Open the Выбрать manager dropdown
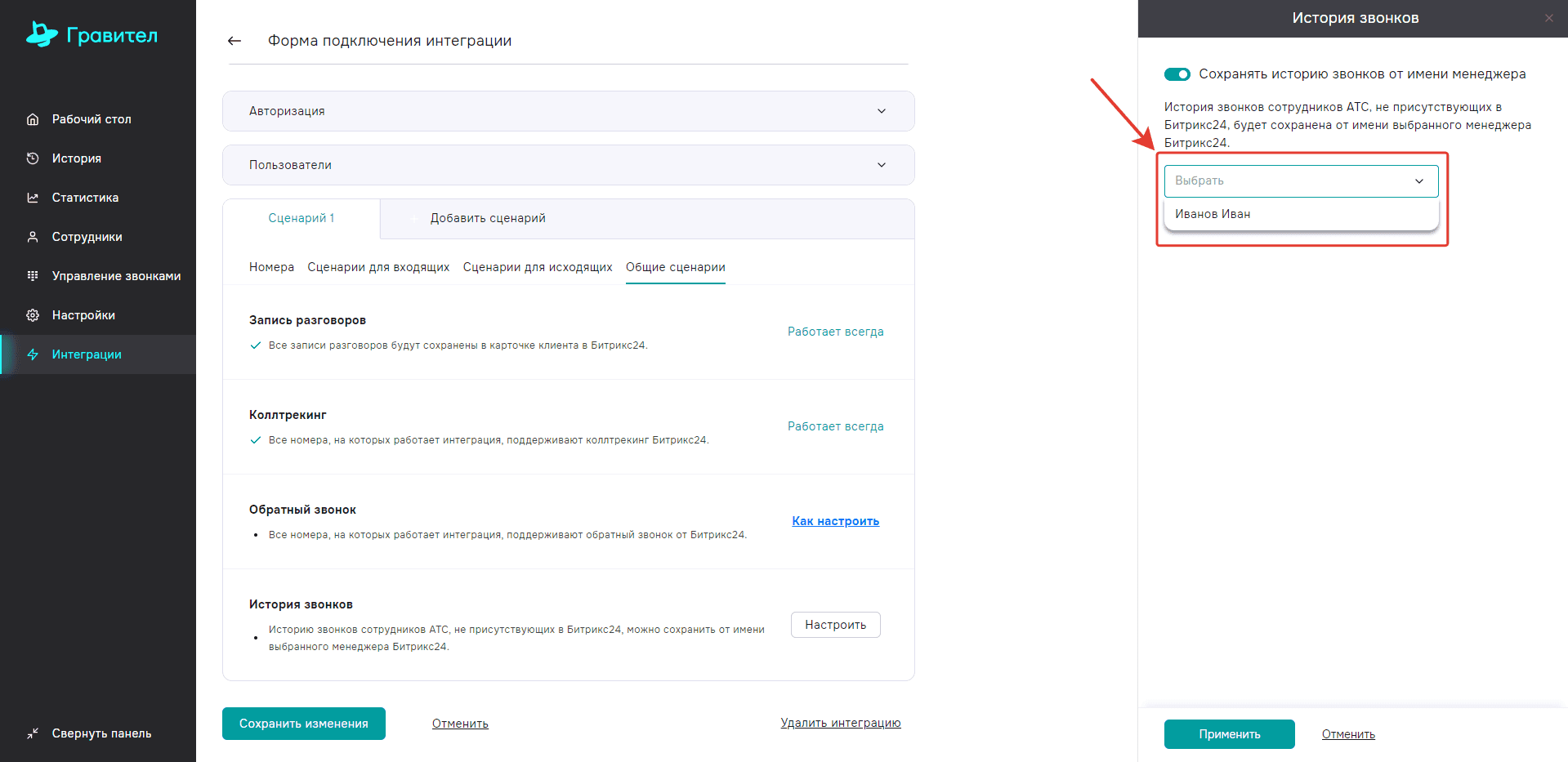This screenshot has height=762, width=1568. [x=1300, y=181]
